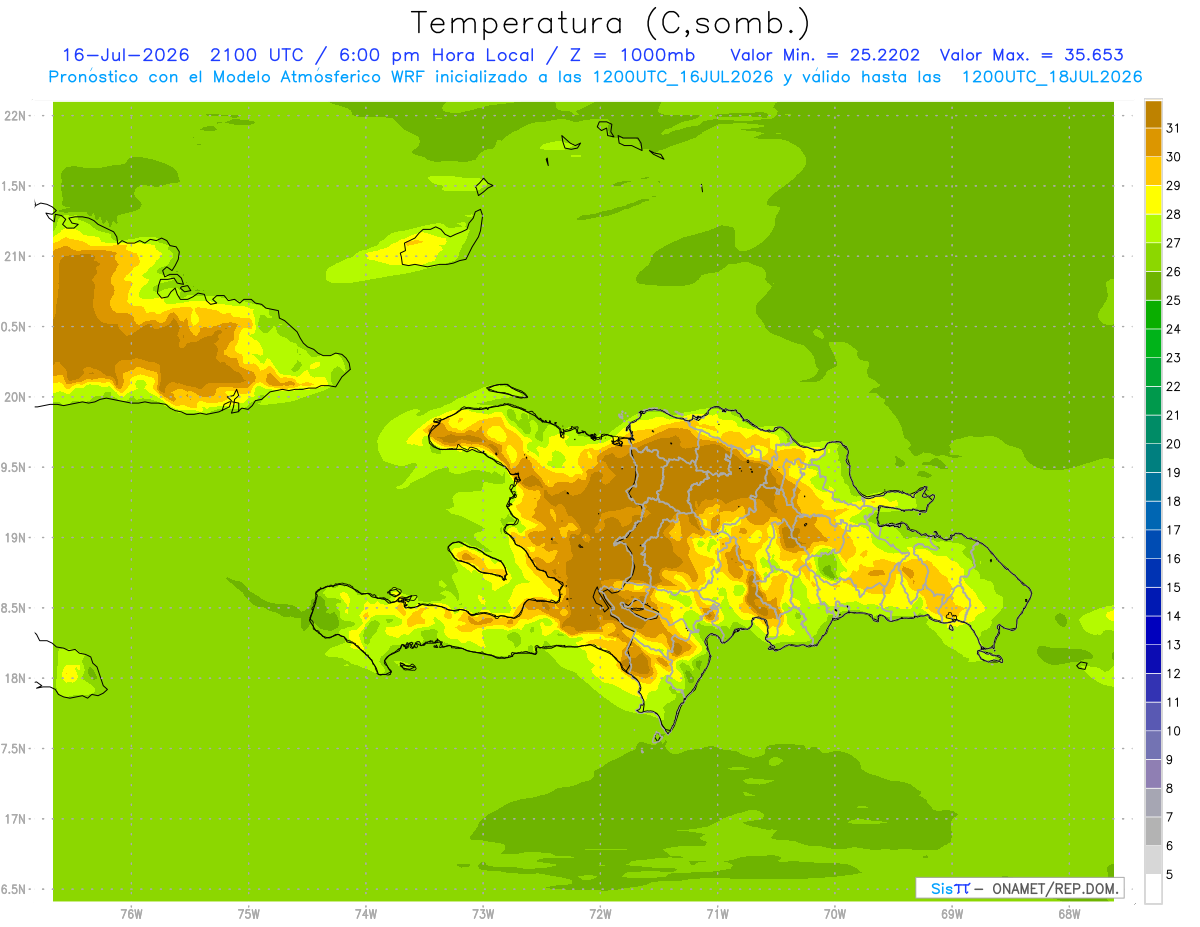Click the '20N' latitude label
The image size is (1200, 927).
coord(16,397)
